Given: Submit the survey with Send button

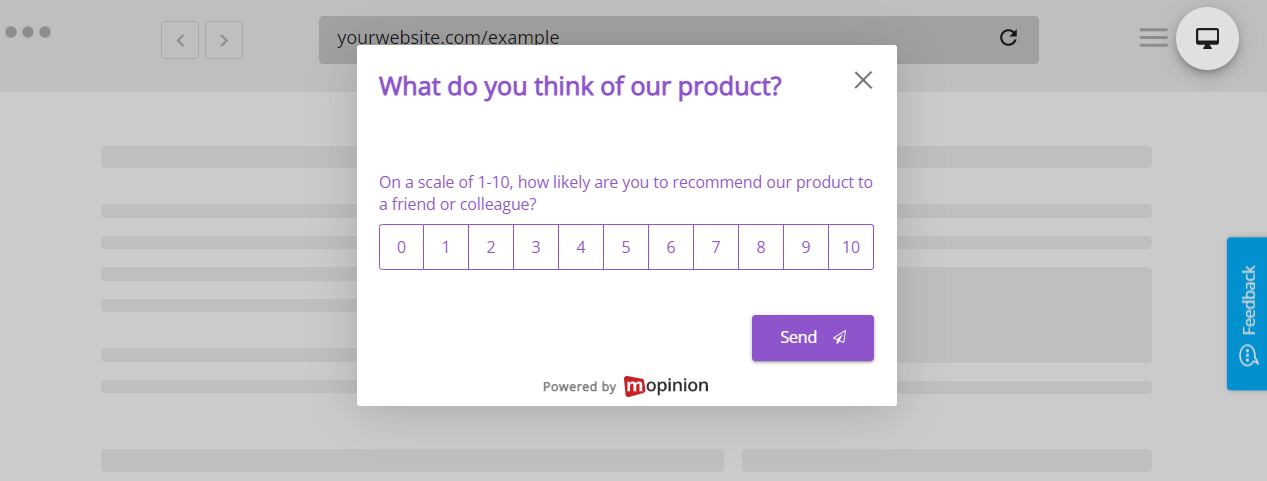Looking at the screenshot, I should (812, 338).
